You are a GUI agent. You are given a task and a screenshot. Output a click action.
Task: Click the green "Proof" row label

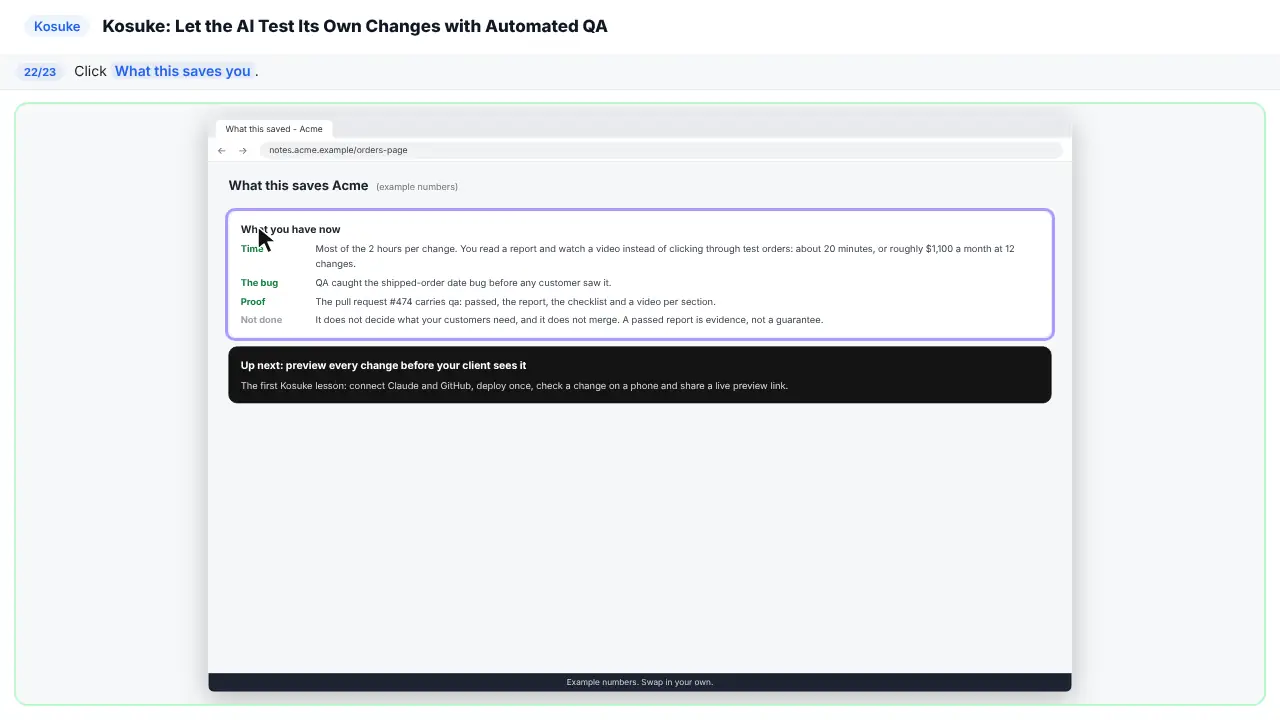[x=253, y=302]
